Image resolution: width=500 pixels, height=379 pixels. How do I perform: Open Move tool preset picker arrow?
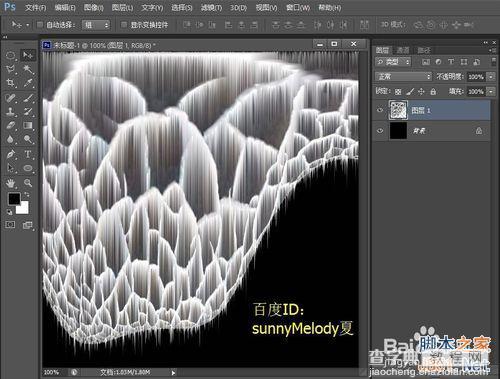[28, 25]
